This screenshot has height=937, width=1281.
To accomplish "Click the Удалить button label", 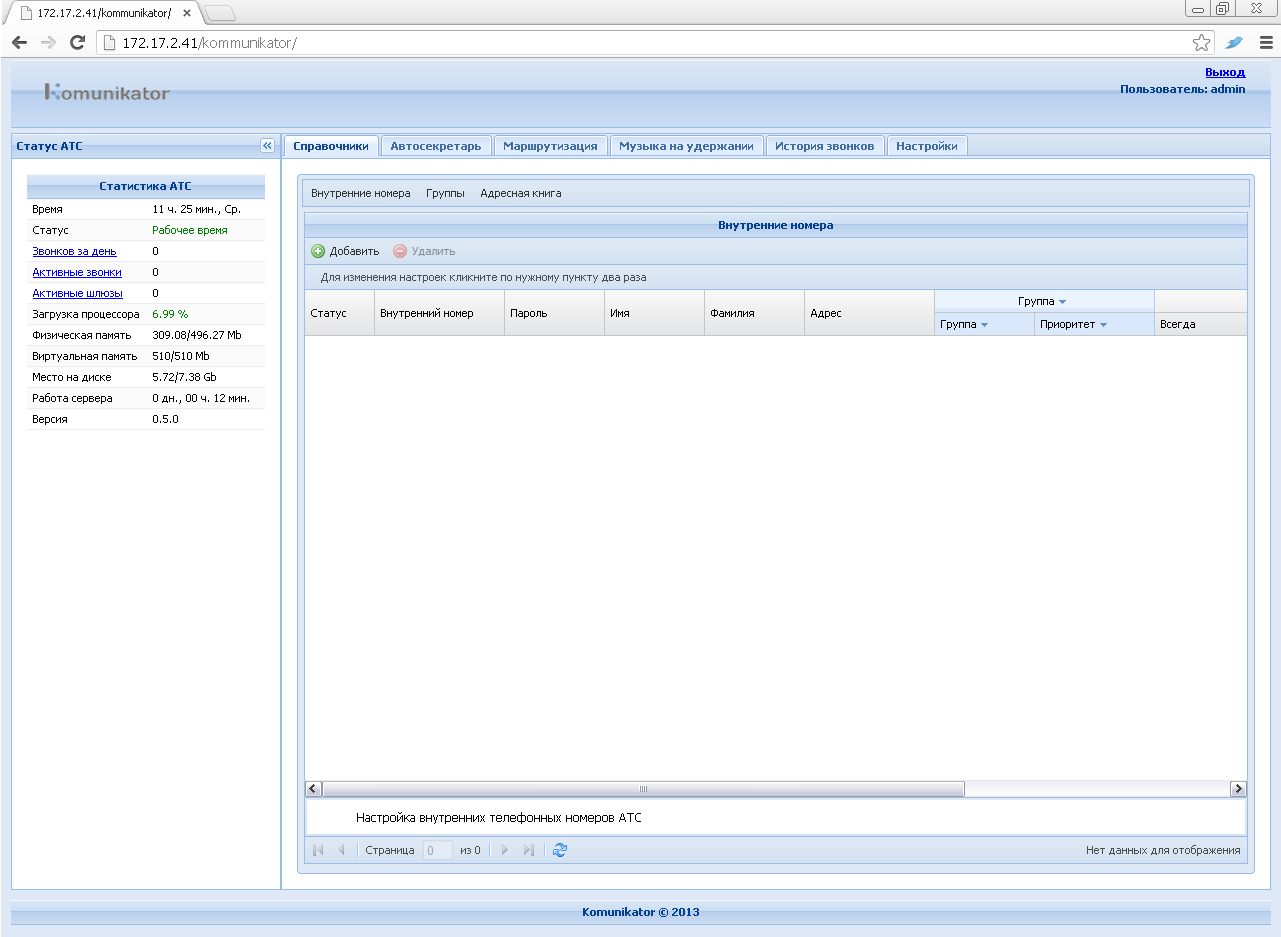I will tap(434, 251).
